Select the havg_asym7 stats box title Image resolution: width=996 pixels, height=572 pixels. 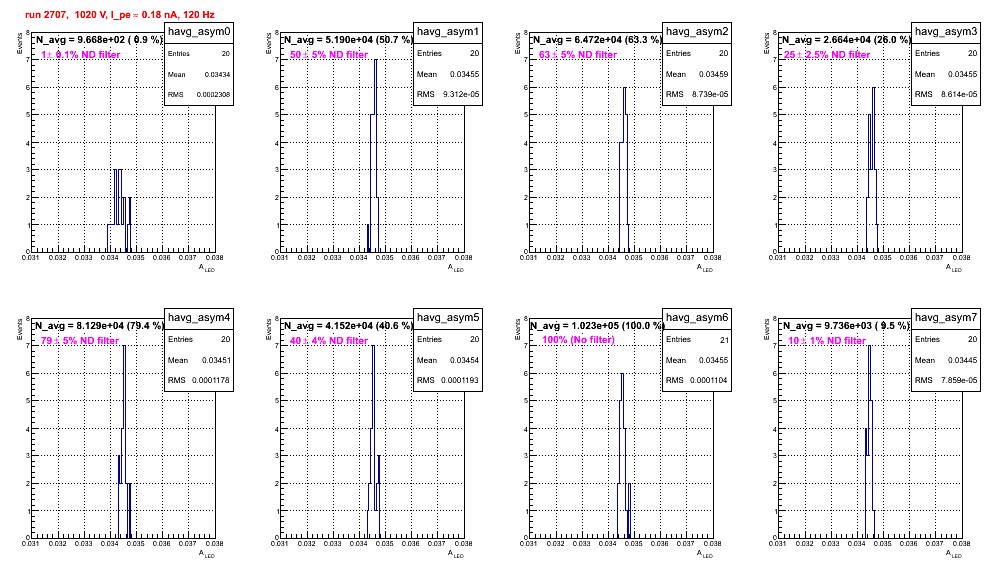tap(946, 317)
